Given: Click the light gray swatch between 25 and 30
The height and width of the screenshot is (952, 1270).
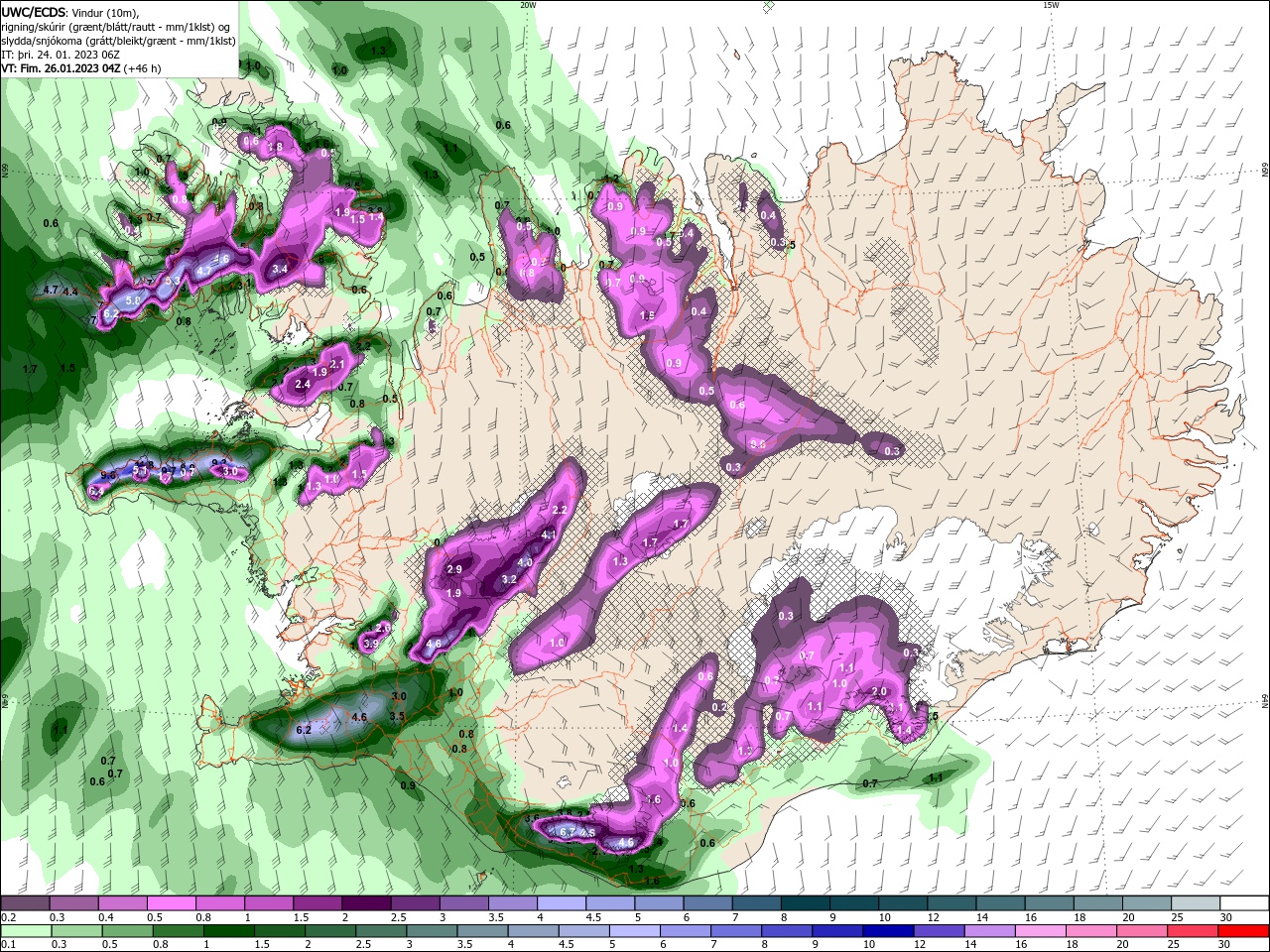Looking at the screenshot, I should 1196,903.
